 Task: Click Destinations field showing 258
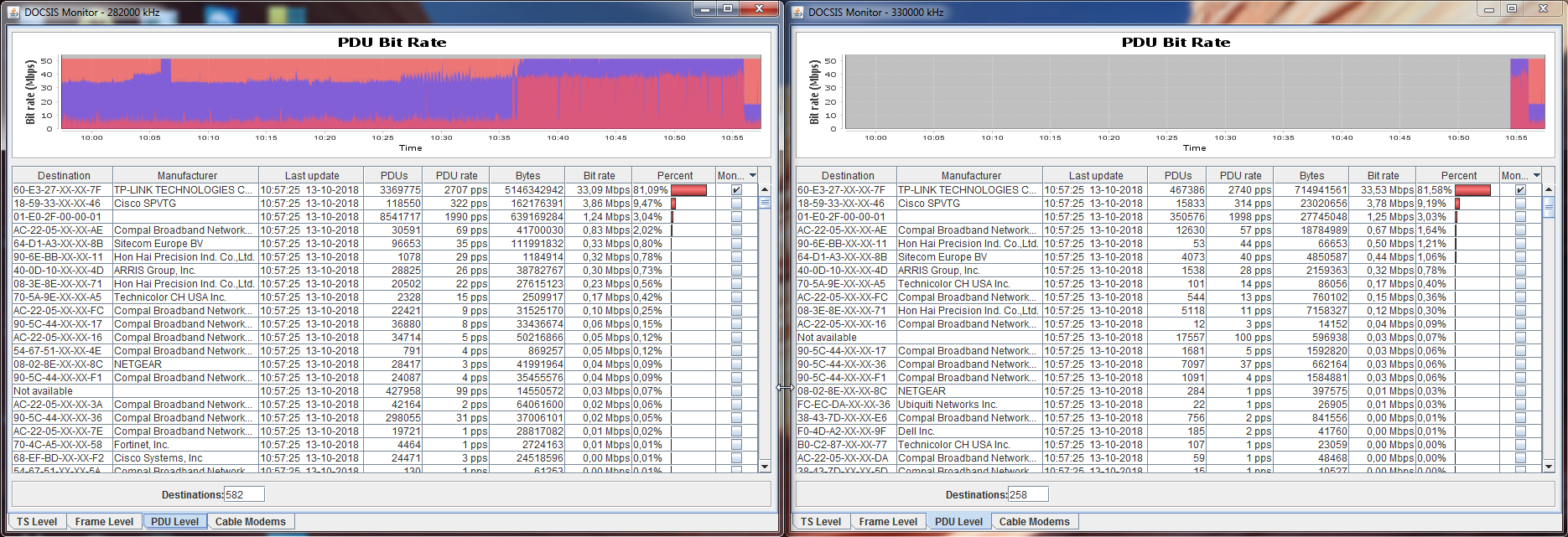[x=1028, y=494]
